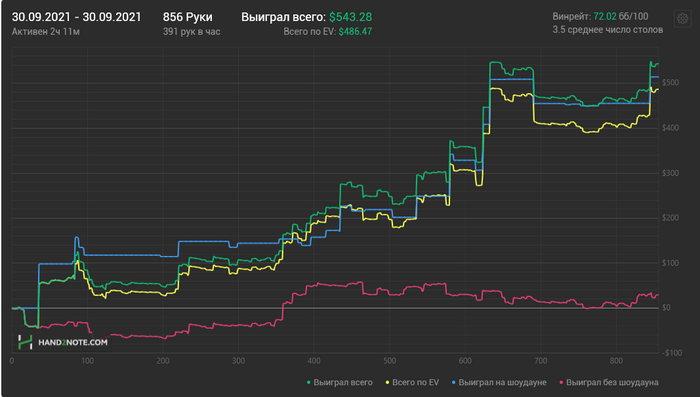This screenshot has height=397, width=700.
Task: Toggle the Всего по EV series label
Action: (415, 383)
